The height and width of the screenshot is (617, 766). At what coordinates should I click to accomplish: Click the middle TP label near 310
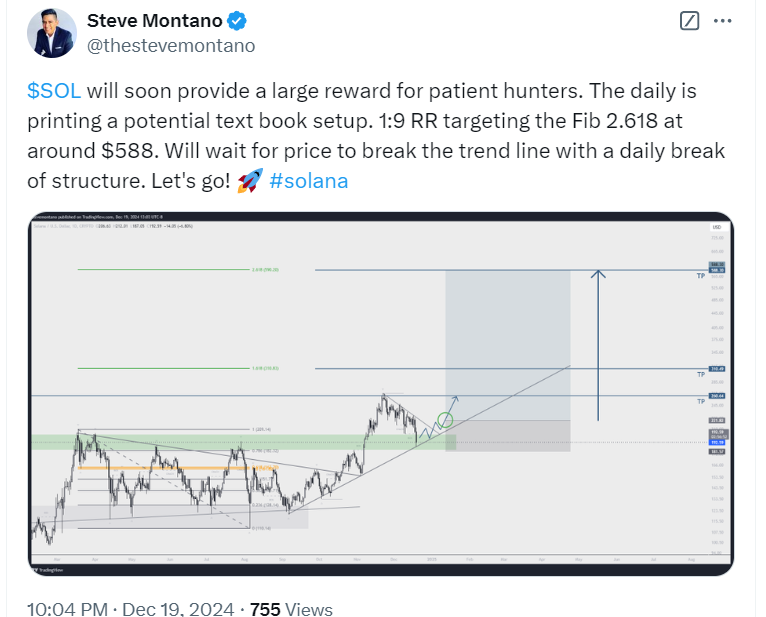tap(701, 375)
